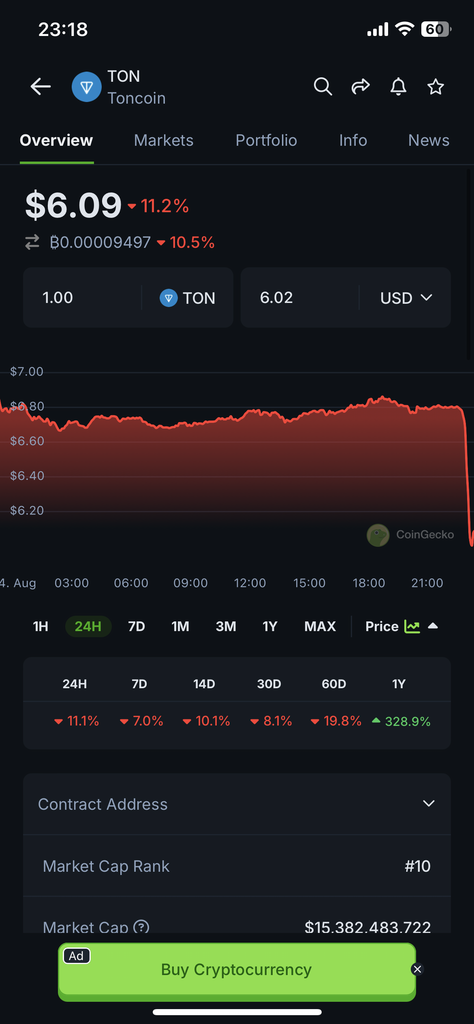Close the Buy Cryptocurrency ad

pos(418,969)
